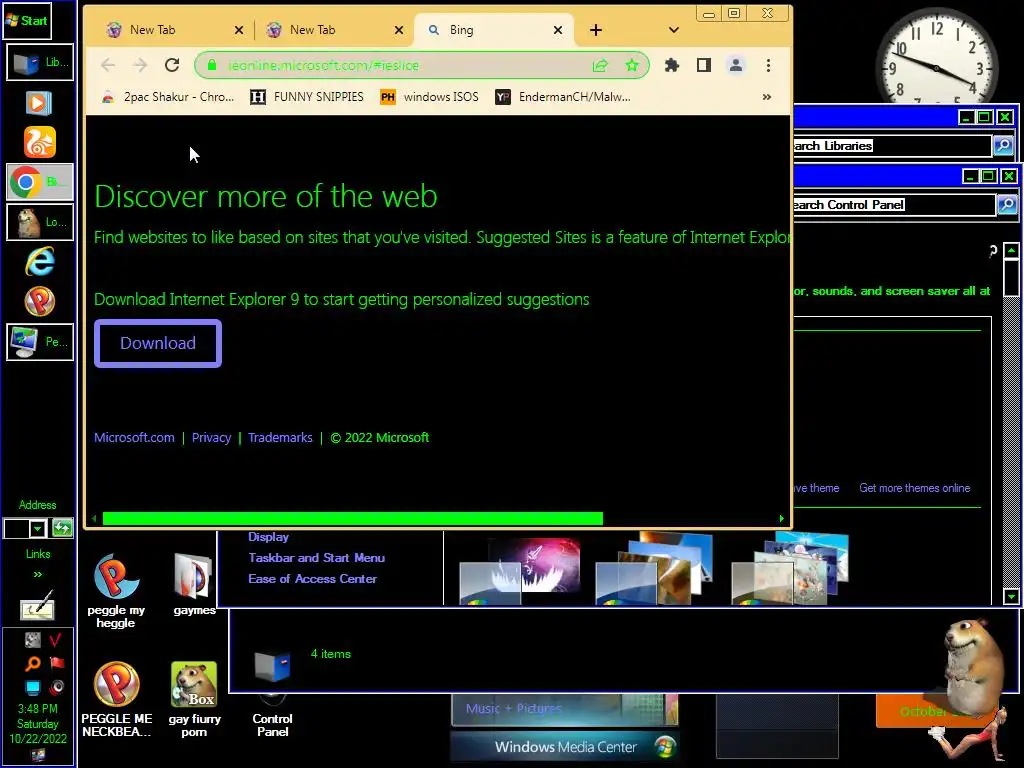Open the 2pac Shakur bookmark
The height and width of the screenshot is (768, 1024).
(x=168, y=97)
